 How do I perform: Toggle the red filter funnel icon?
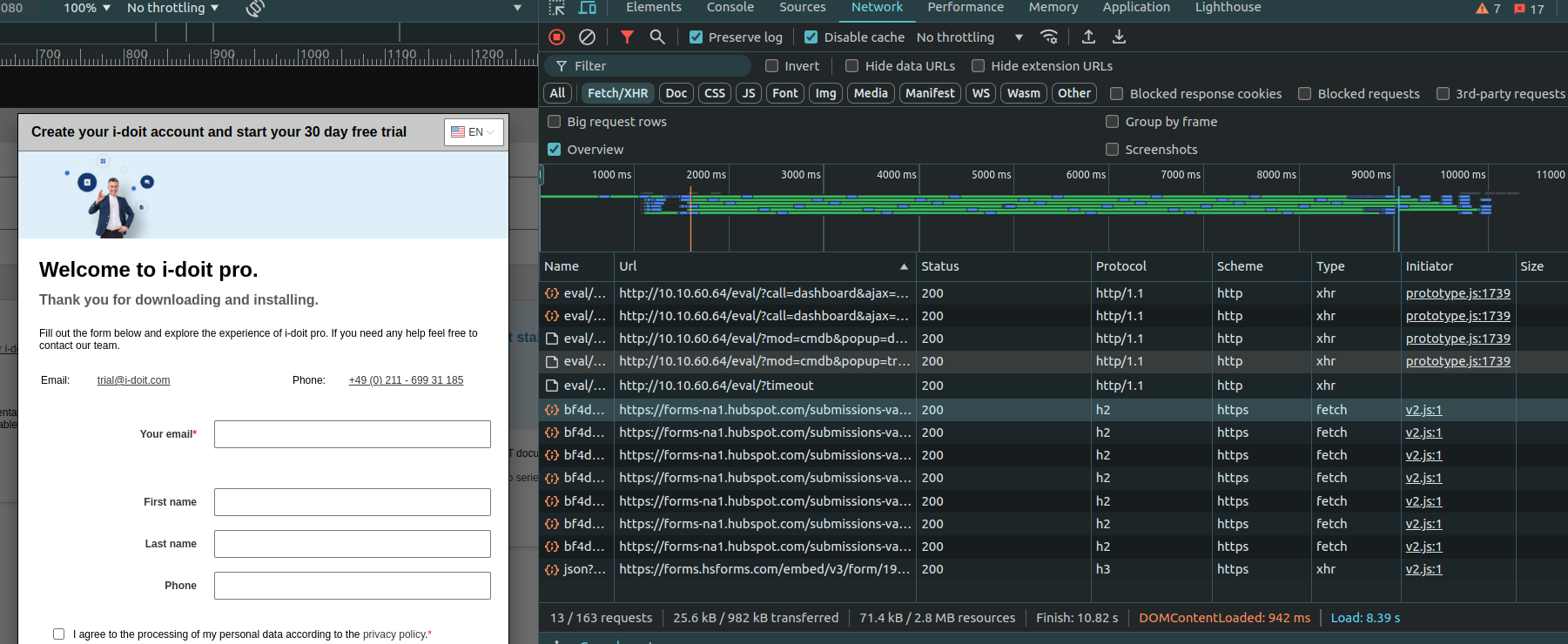627,37
